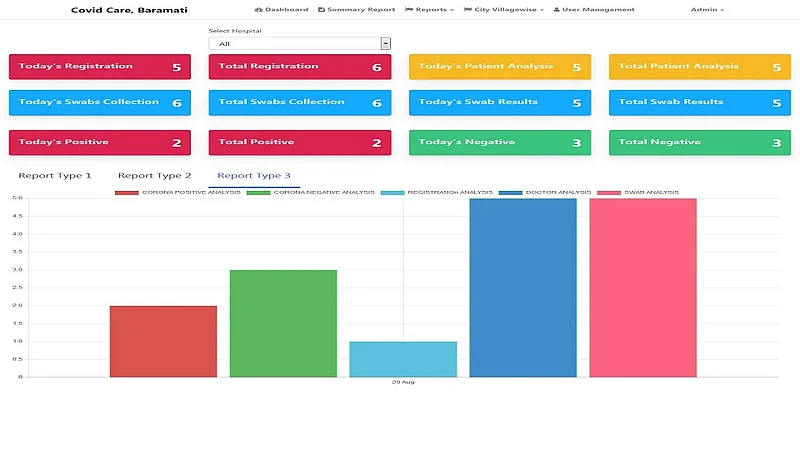Click the Select Hospital dropdown arrow
Screen dimensions: 800x450
pyautogui.click(x=386, y=43)
